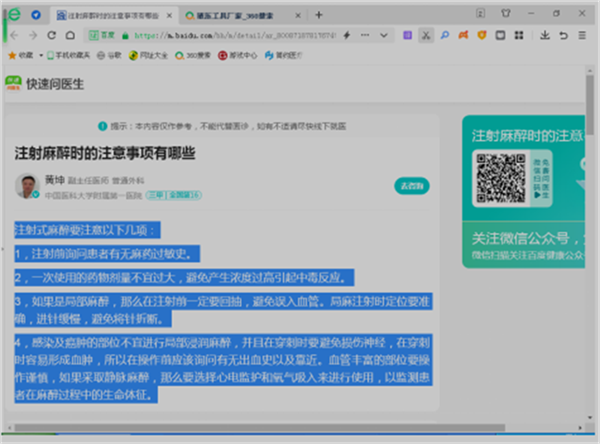The image size is (600, 444).
Task: Select the scissors screenshot tool
Action: click(426, 36)
